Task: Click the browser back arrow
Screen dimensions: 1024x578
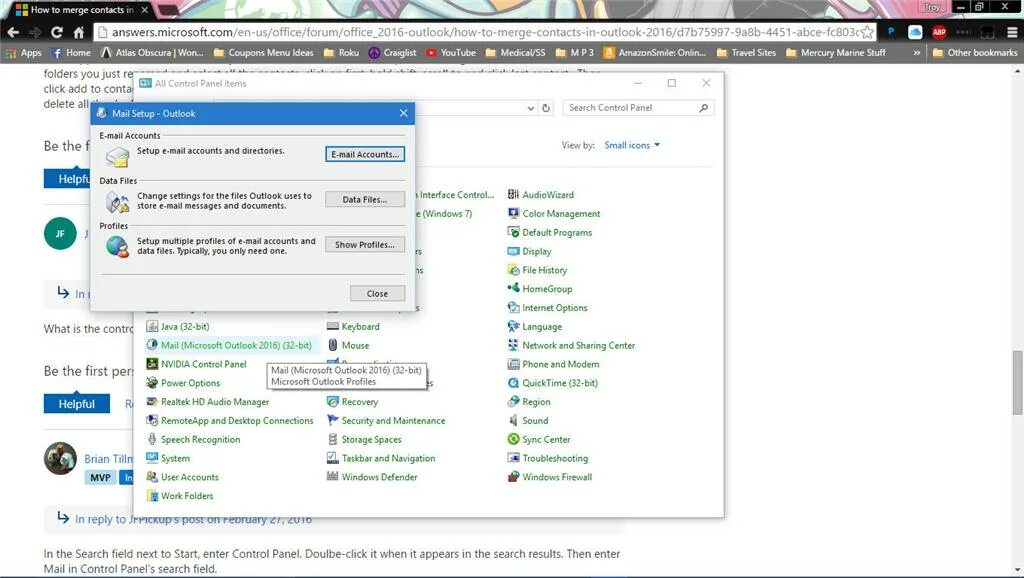Action: tap(13, 32)
